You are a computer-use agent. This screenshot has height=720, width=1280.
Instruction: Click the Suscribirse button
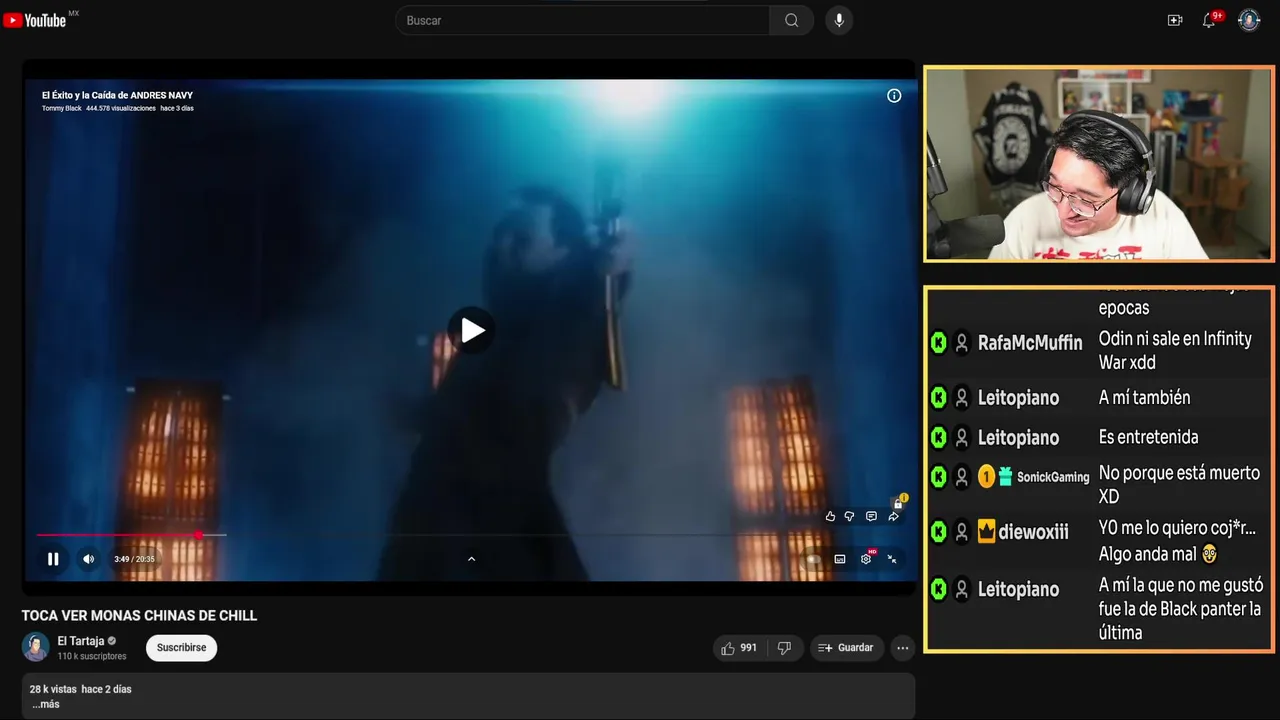click(181, 648)
